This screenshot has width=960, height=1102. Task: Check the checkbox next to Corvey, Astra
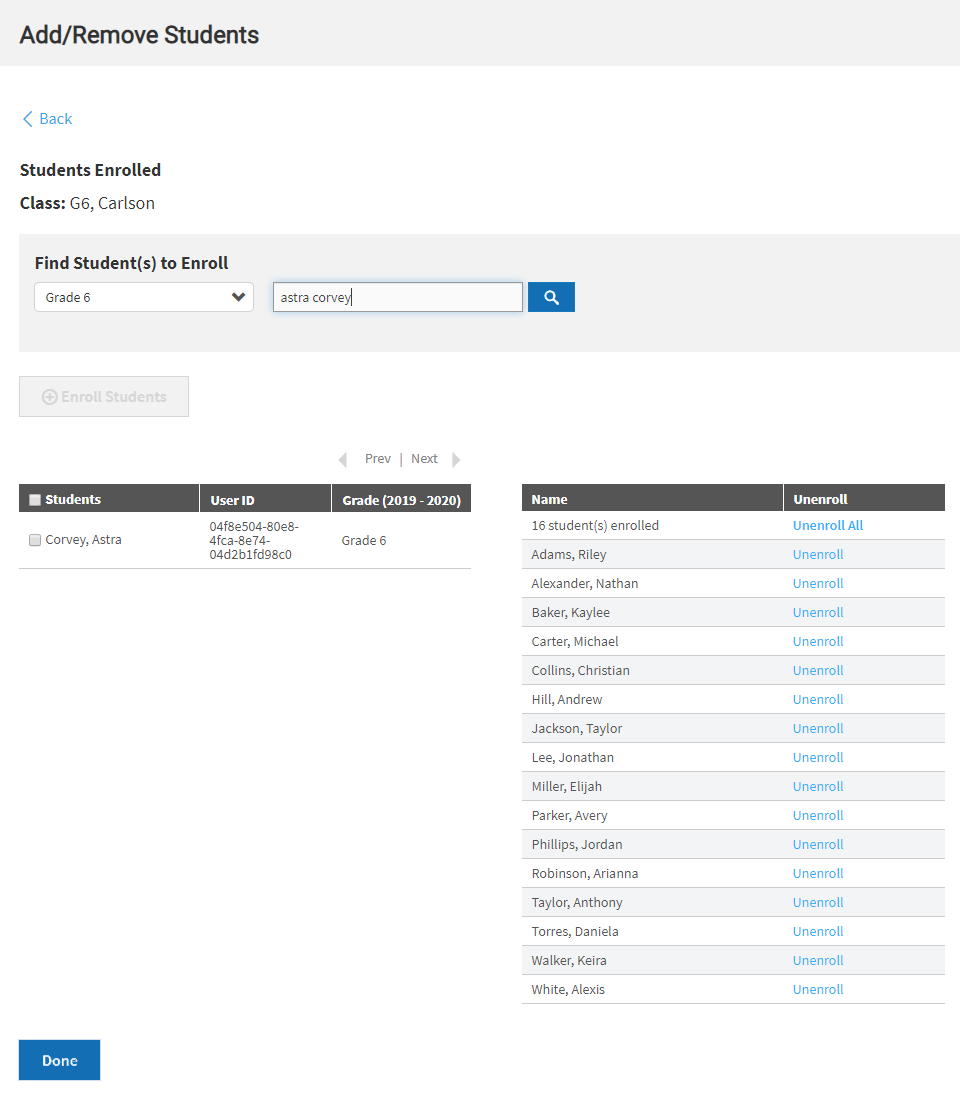(34, 539)
